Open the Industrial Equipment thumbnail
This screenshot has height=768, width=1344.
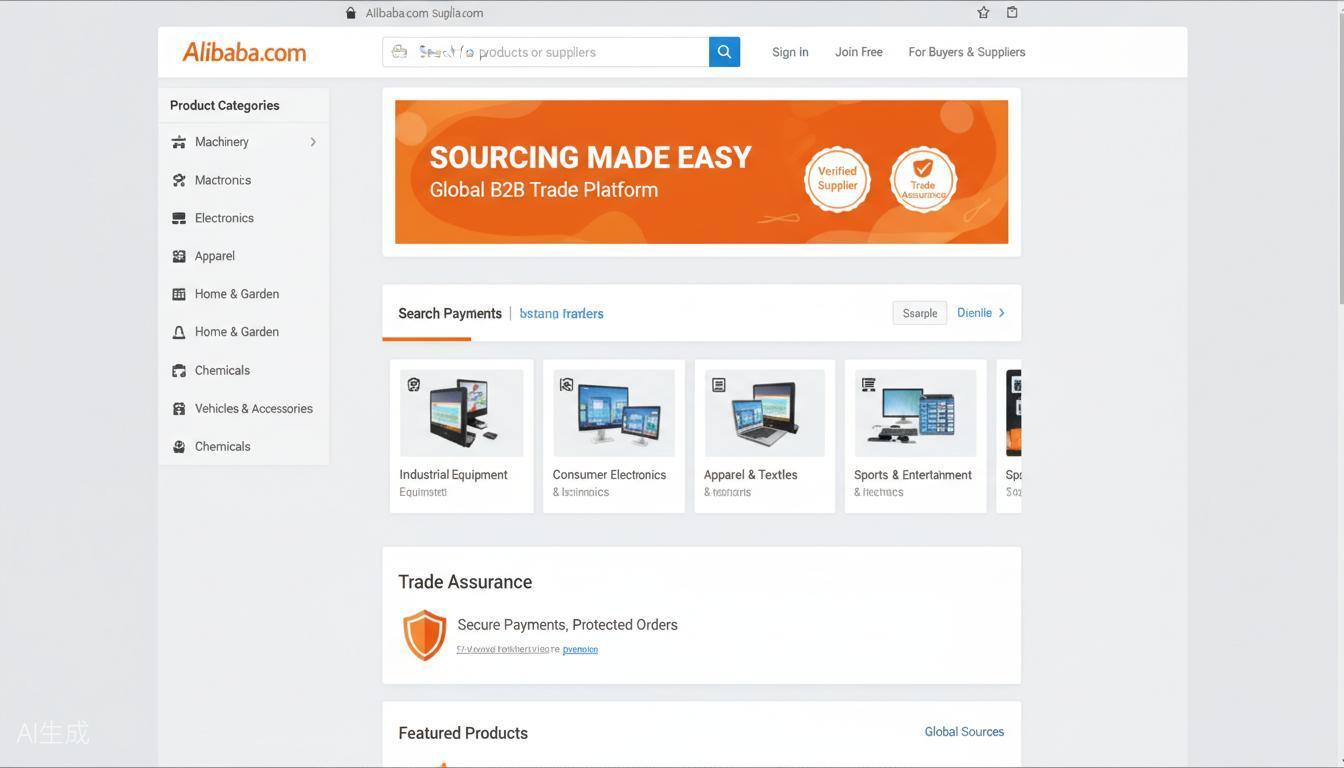tap(461, 413)
